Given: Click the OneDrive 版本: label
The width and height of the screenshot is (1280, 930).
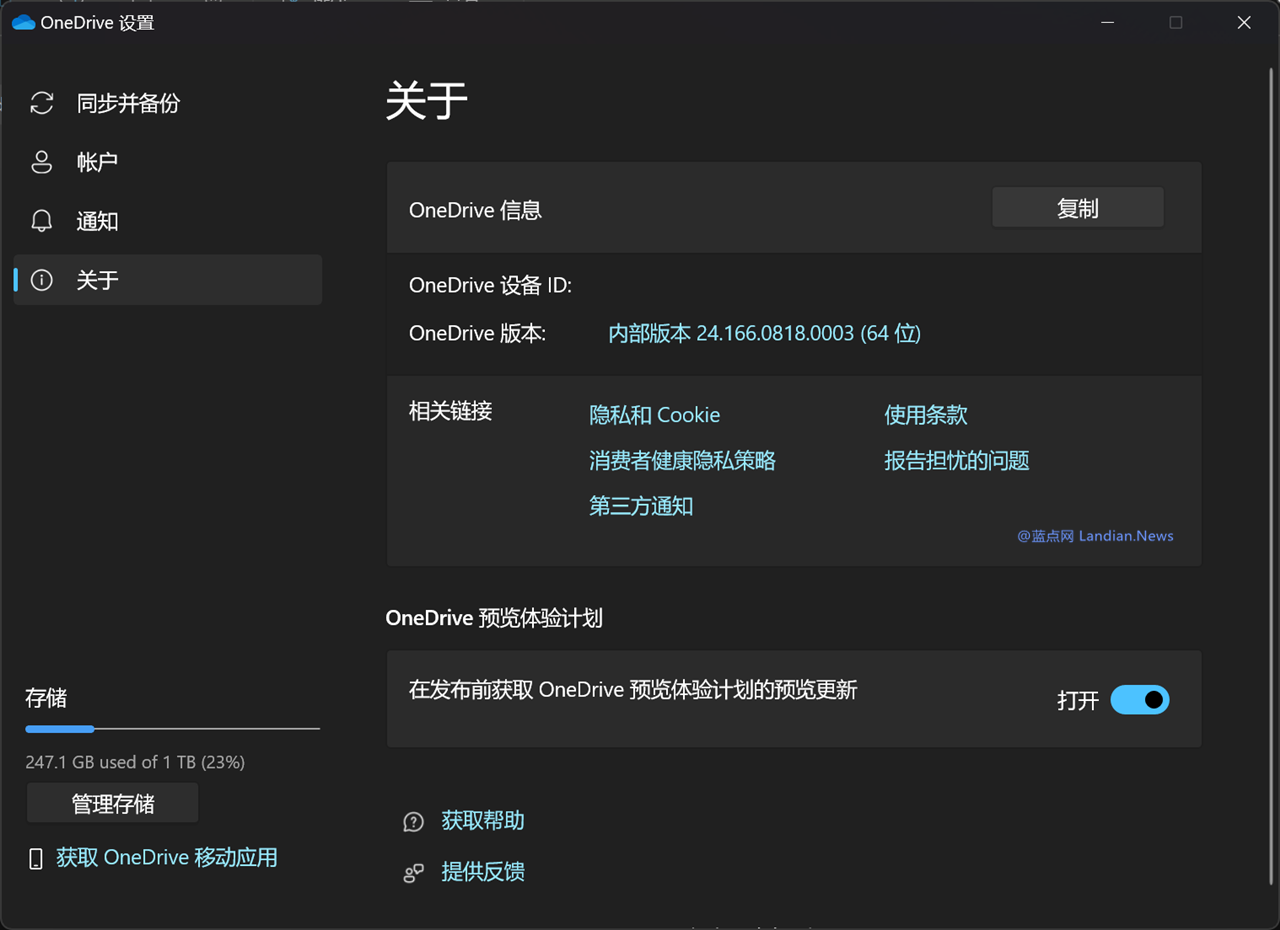Looking at the screenshot, I should click(x=478, y=333).
